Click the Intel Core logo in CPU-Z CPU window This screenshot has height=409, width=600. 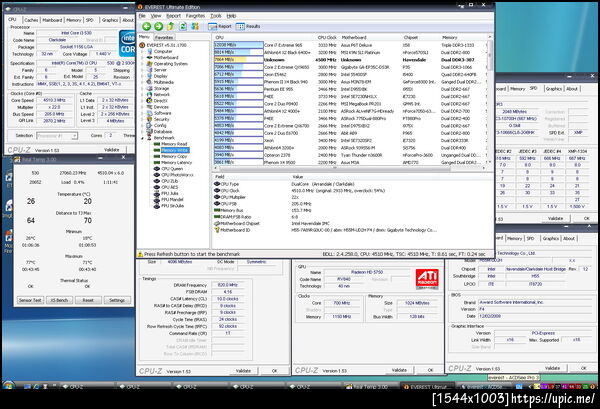[x=127, y=43]
